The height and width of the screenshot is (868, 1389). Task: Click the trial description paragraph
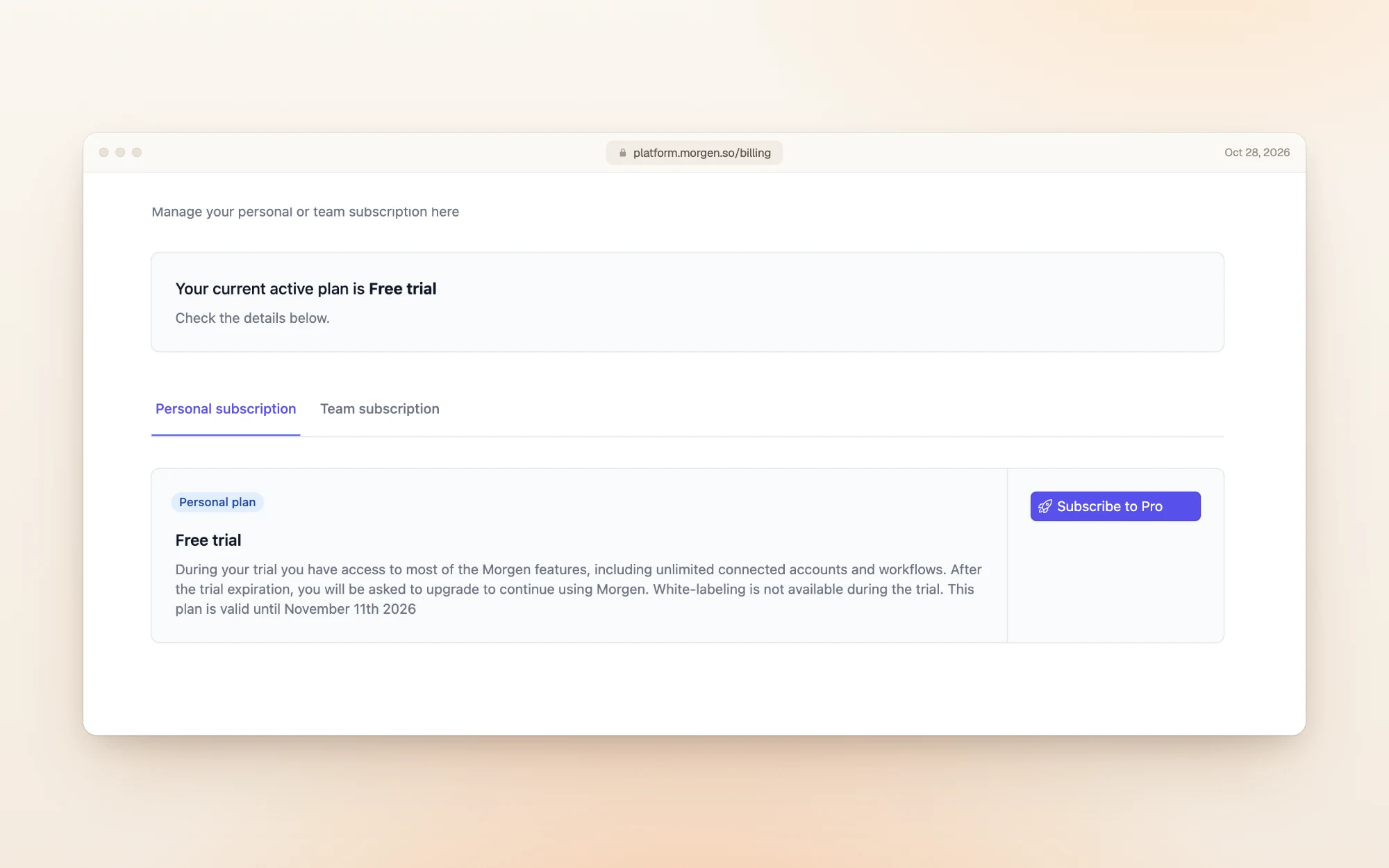click(579, 589)
